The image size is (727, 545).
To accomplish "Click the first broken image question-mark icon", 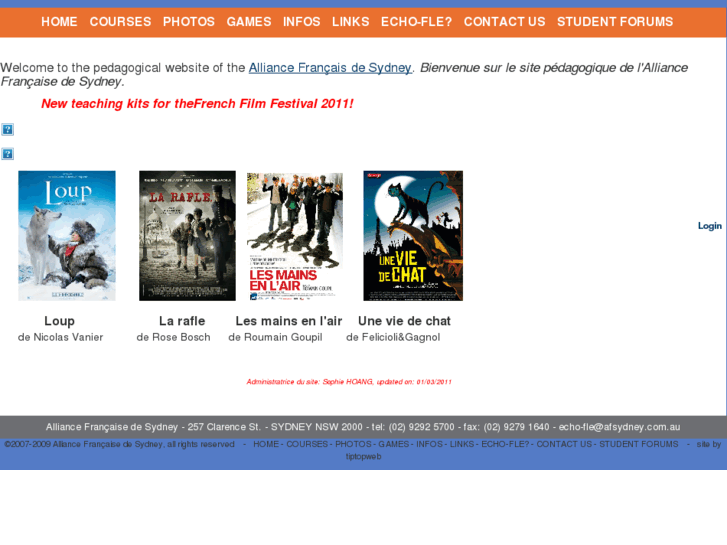I will pos(7,129).
